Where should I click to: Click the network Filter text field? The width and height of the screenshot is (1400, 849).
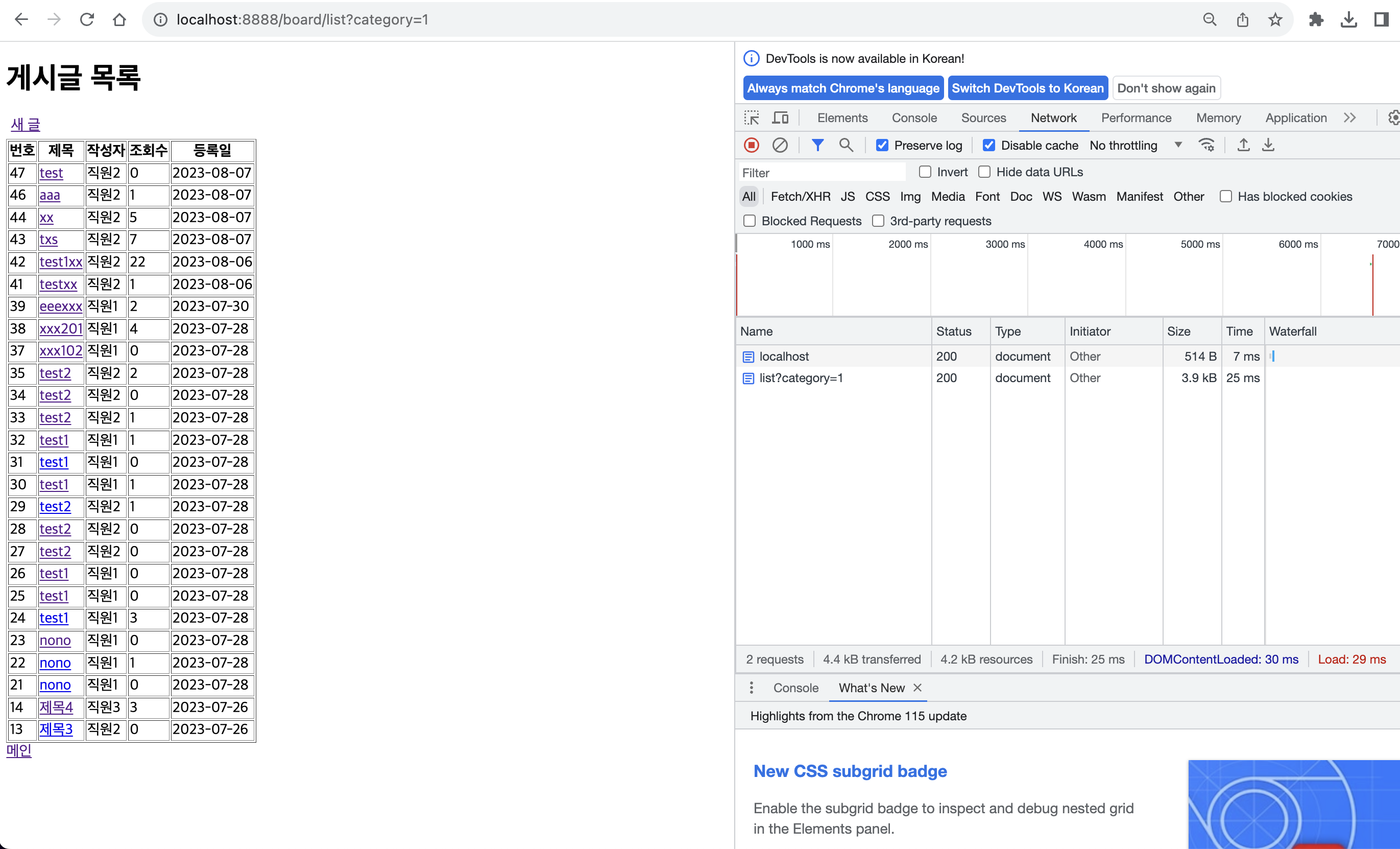click(x=821, y=172)
